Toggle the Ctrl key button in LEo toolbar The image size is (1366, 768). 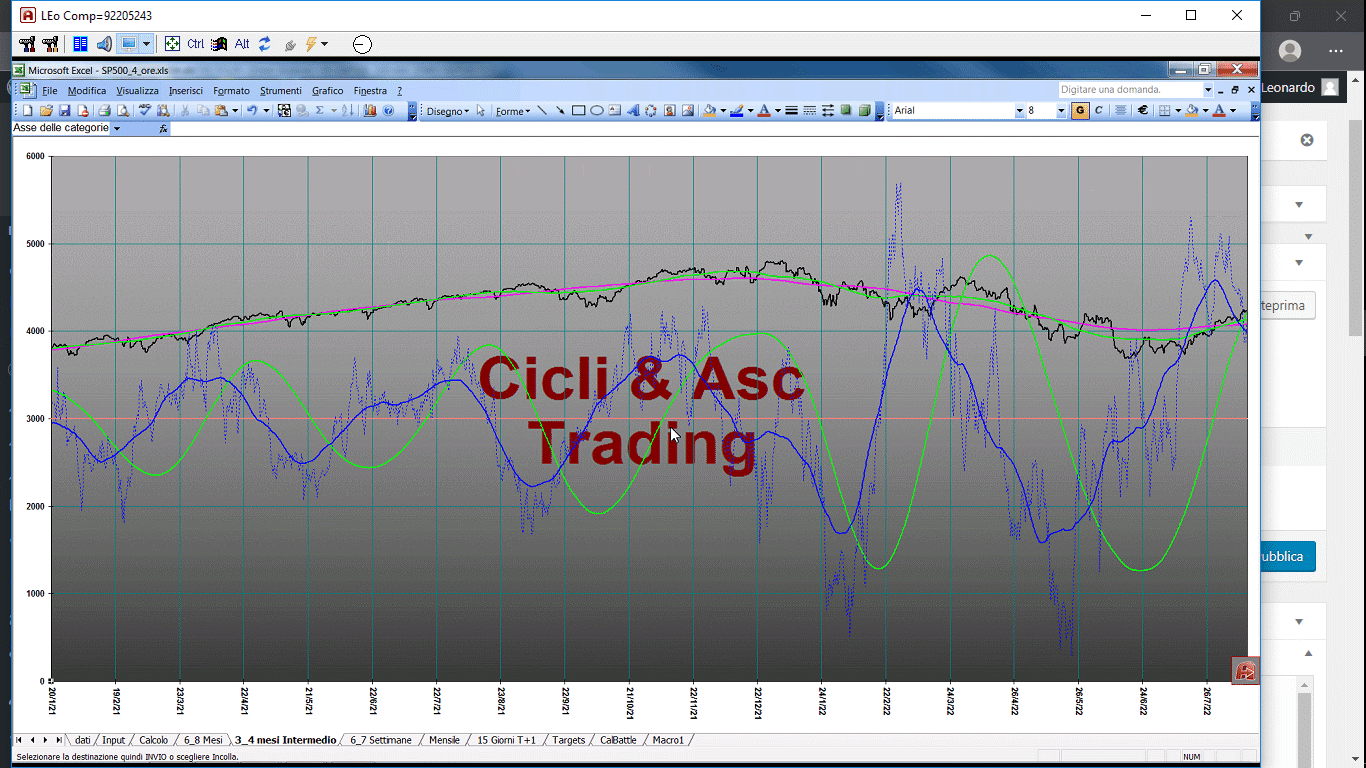(x=195, y=44)
